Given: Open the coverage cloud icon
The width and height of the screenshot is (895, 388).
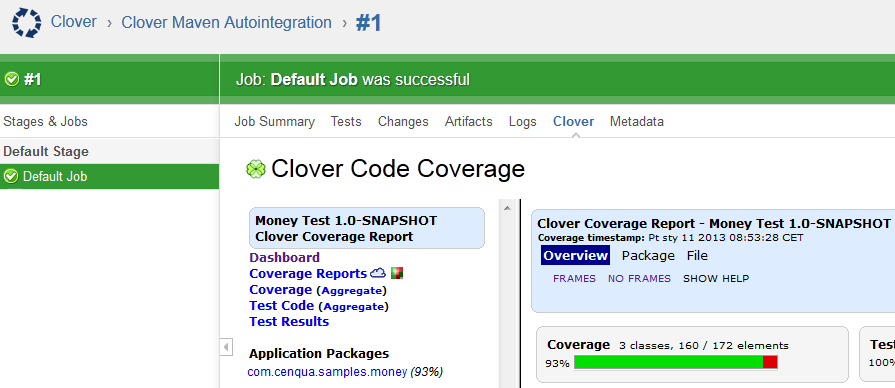Looking at the screenshot, I should click(378, 273).
